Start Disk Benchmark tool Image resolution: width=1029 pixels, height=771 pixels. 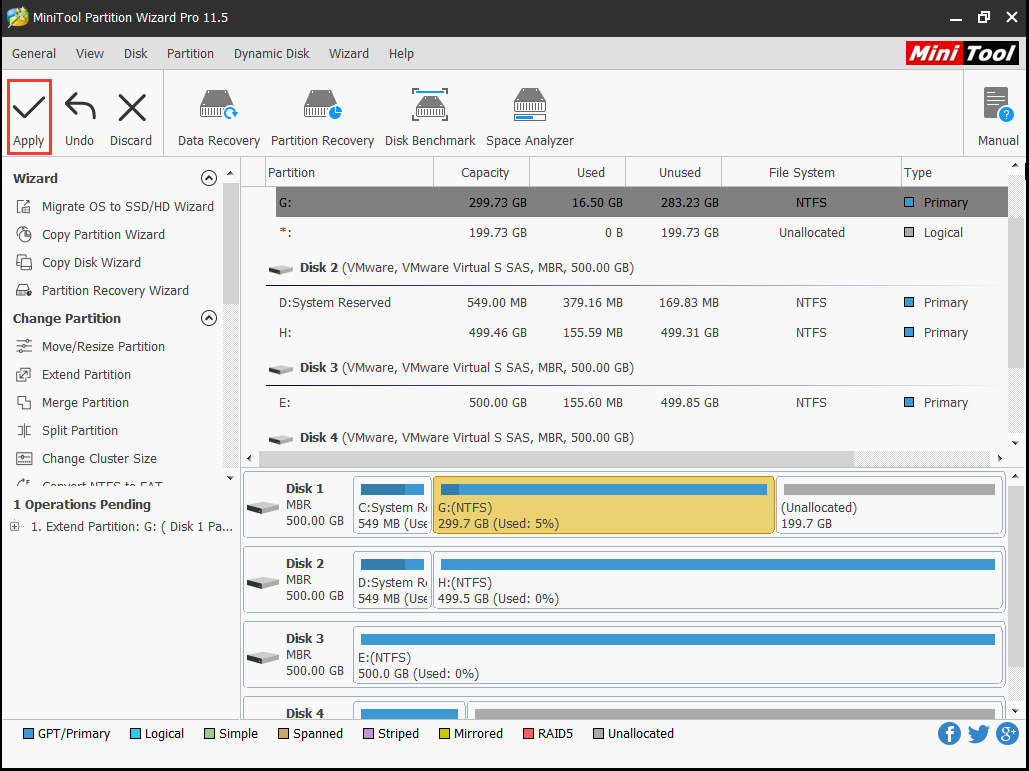point(430,118)
